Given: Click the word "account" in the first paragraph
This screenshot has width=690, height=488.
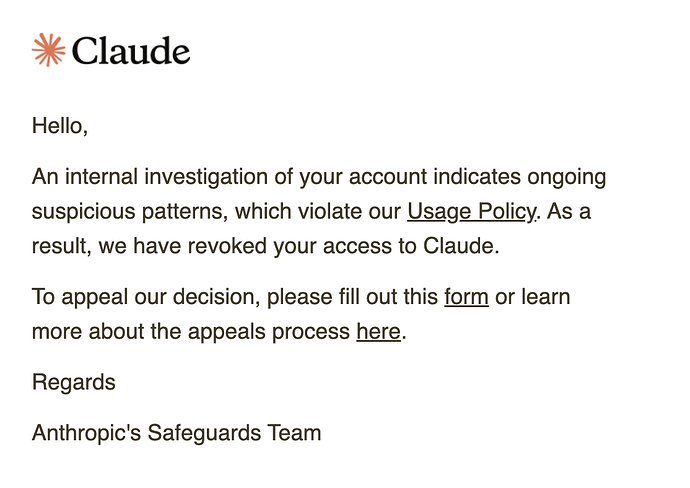Looking at the screenshot, I should point(388,177).
